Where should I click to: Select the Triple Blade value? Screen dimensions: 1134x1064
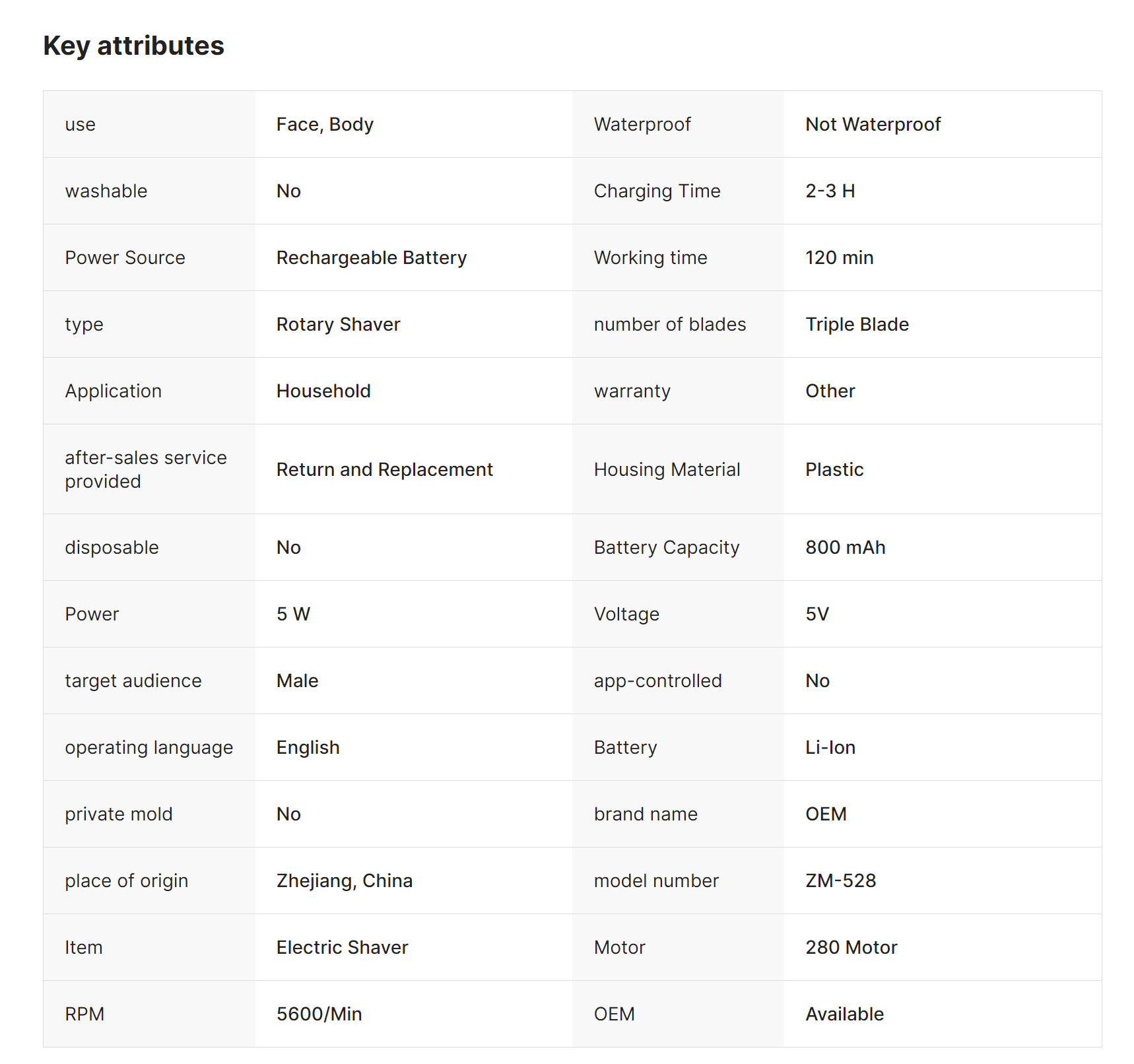(857, 324)
